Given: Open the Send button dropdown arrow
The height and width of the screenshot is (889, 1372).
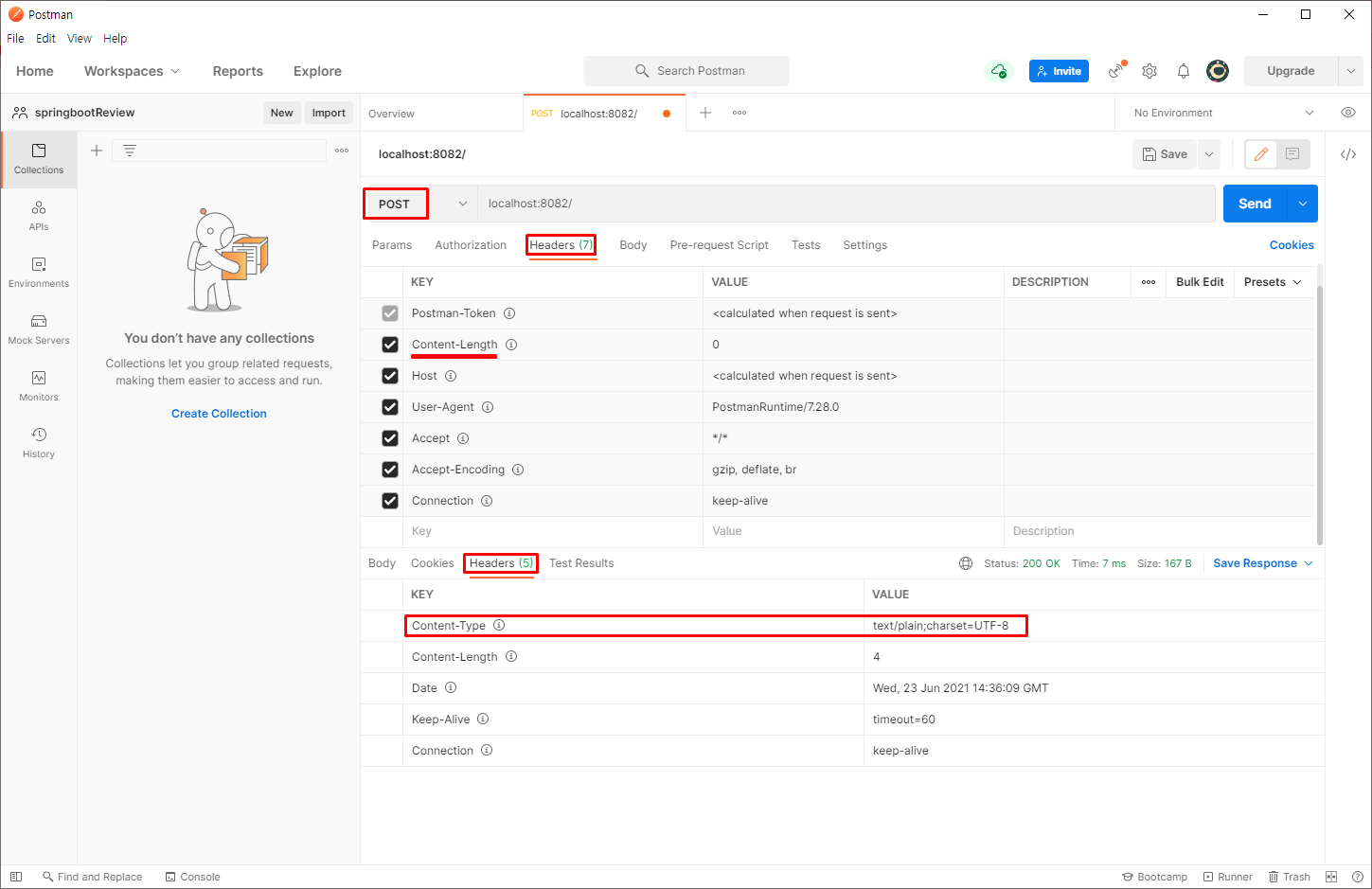Looking at the screenshot, I should (1303, 204).
